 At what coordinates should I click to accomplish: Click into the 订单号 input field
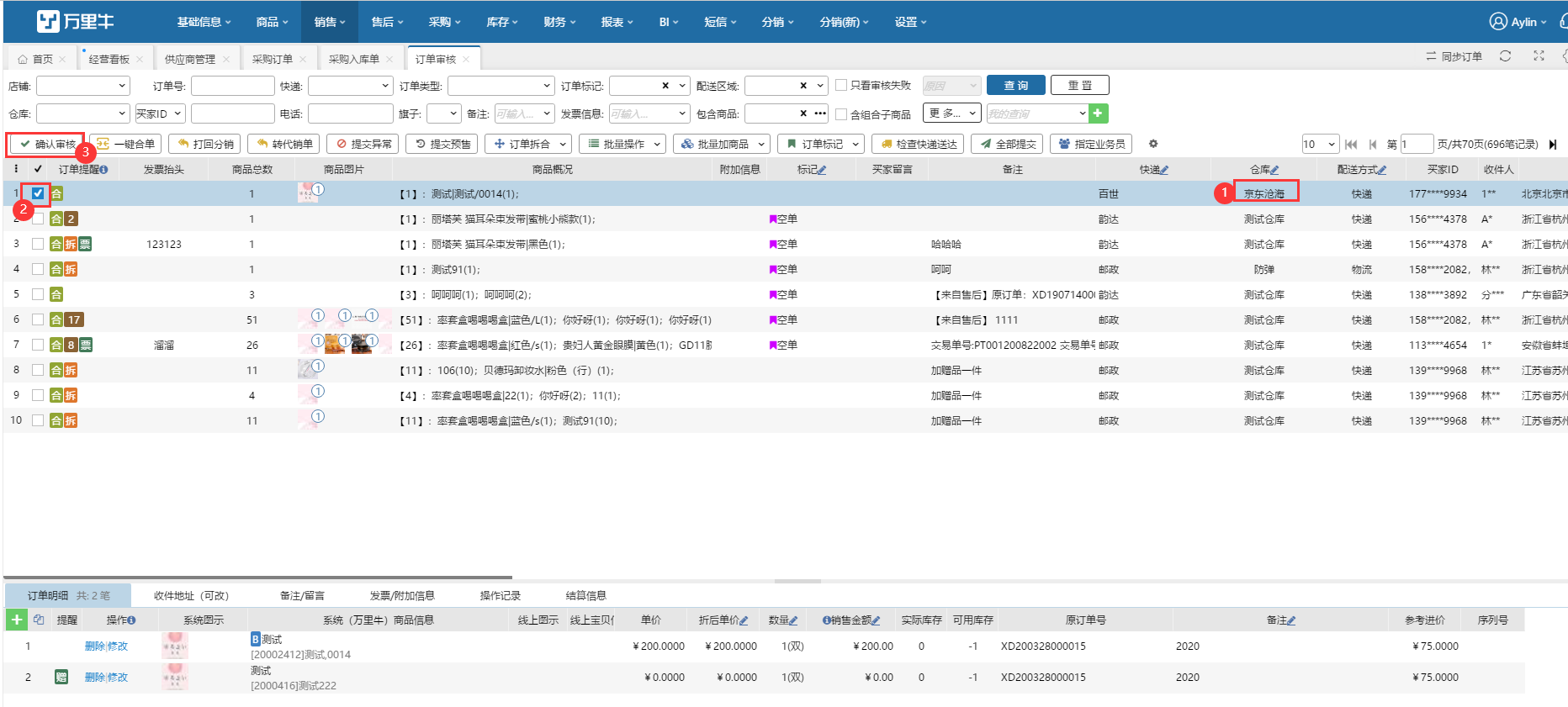(232, 85)
